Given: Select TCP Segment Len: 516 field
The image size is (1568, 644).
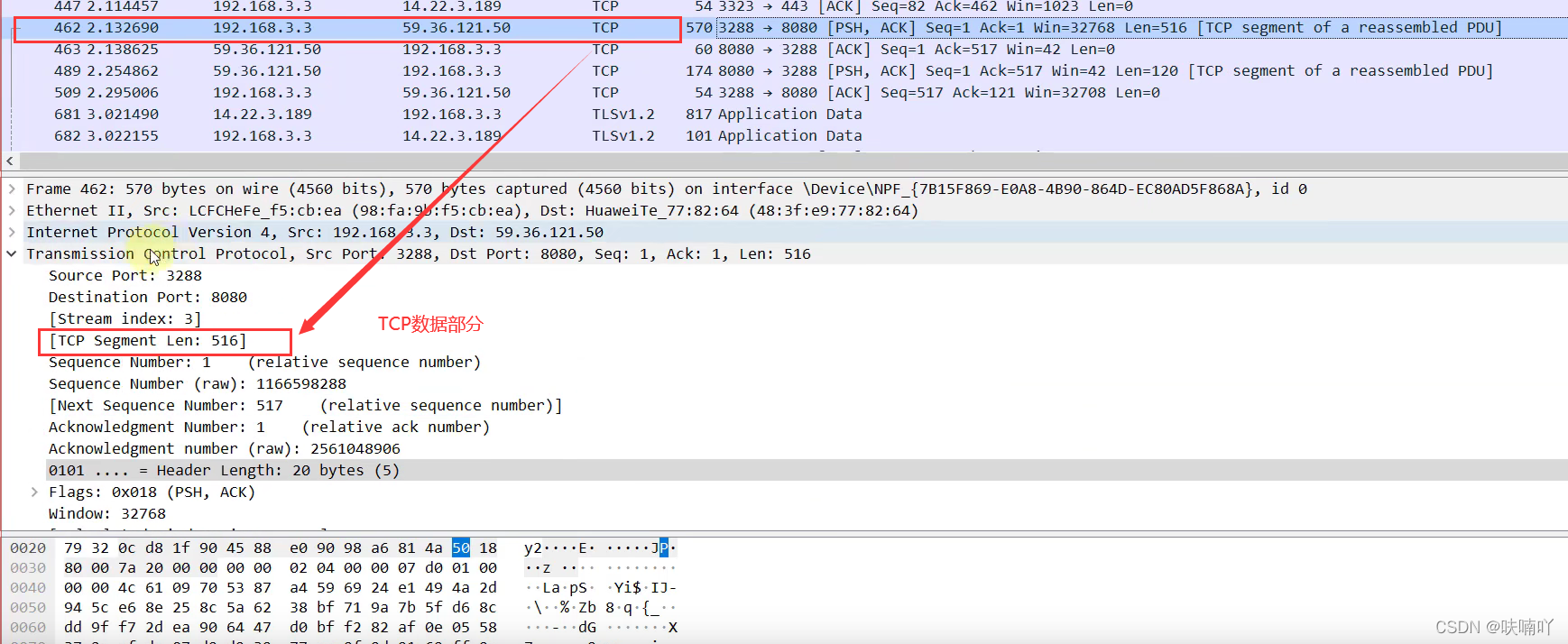Looking at the screenshot, I should click(x=148, y=340).
